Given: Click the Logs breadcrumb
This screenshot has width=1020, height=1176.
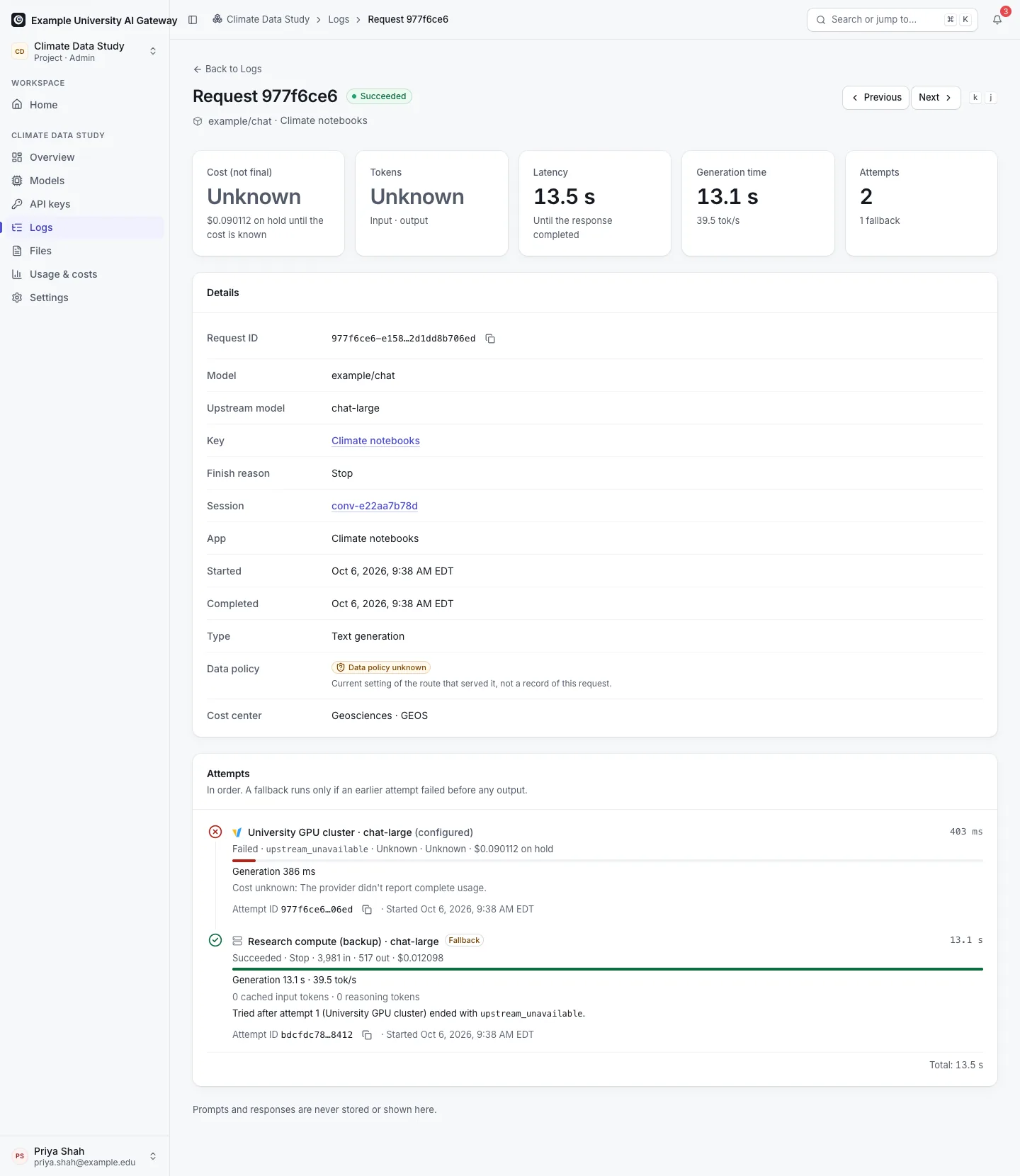Looking at the screenshot, I should [339, 19].
